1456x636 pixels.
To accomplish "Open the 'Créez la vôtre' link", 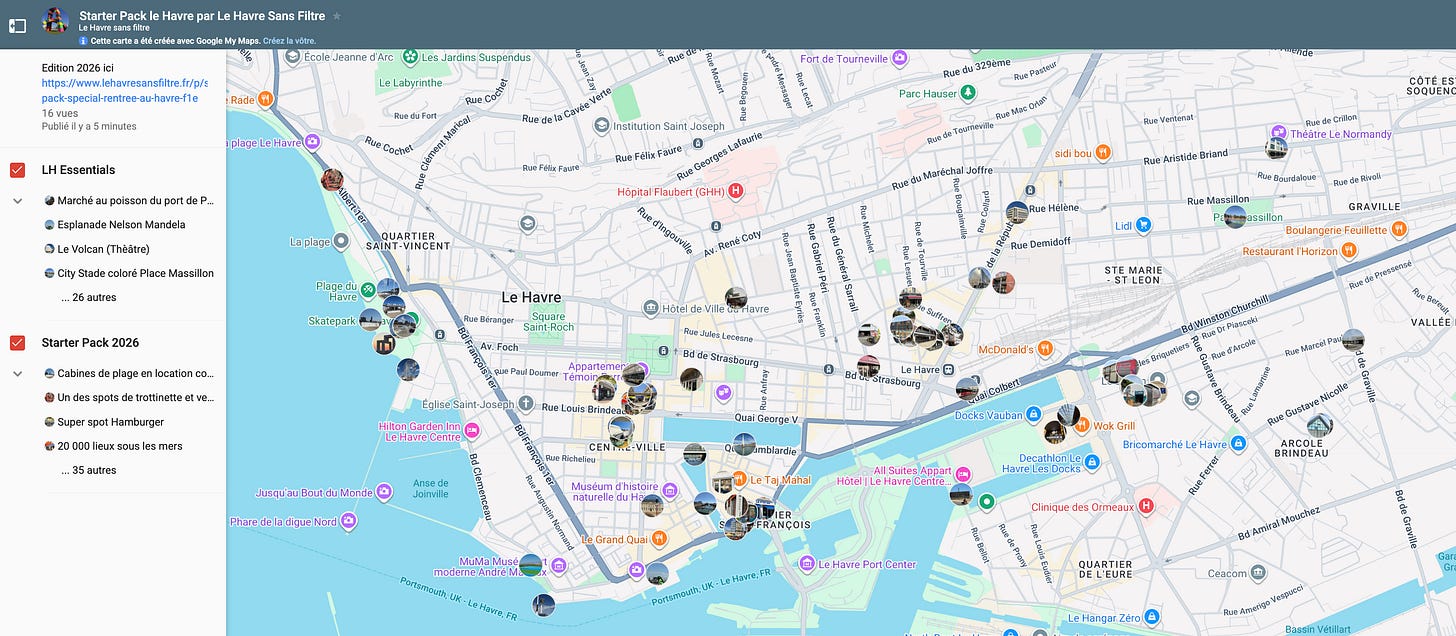I will pos(289,41).
